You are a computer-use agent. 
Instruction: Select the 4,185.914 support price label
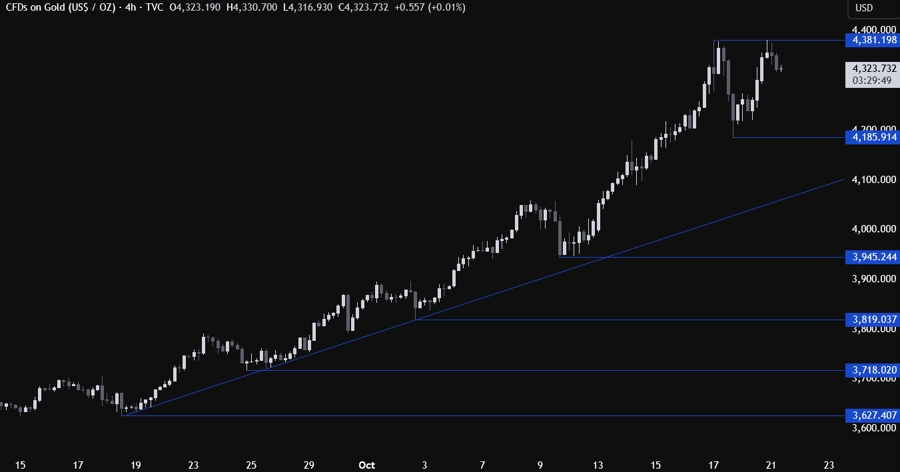(x=872, y=137)
